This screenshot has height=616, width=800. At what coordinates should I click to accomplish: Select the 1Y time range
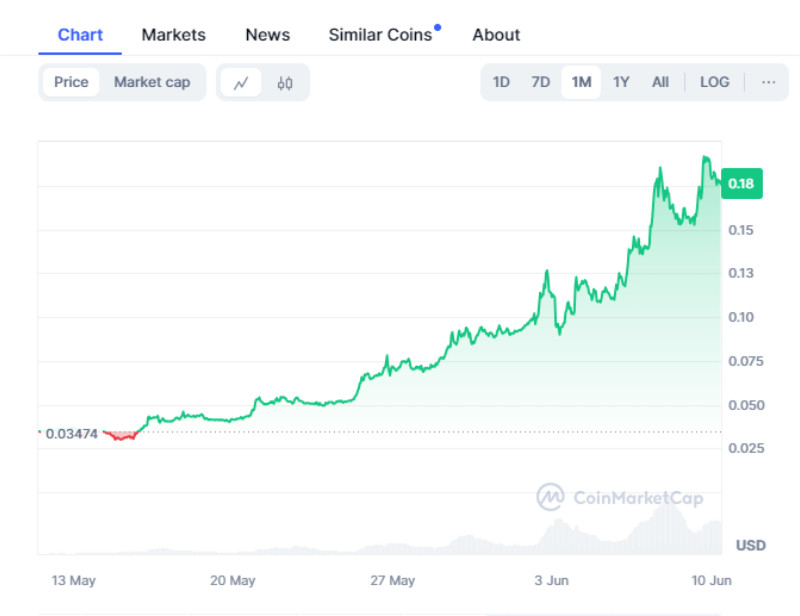(621, 82)
